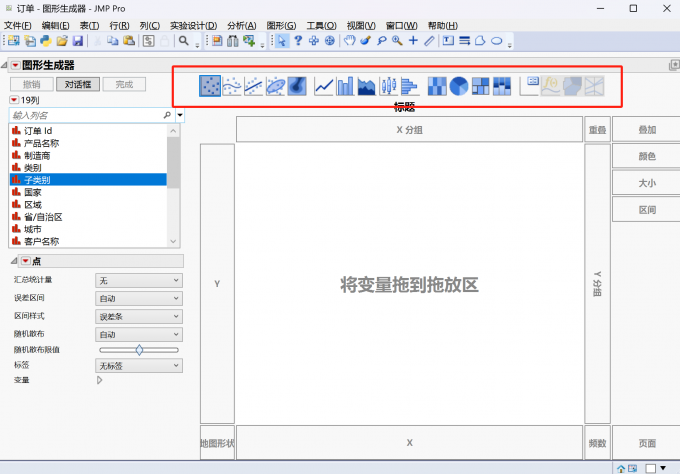Select the Oval shape annotation tool

pyautogui.click(x=497, y=41)
